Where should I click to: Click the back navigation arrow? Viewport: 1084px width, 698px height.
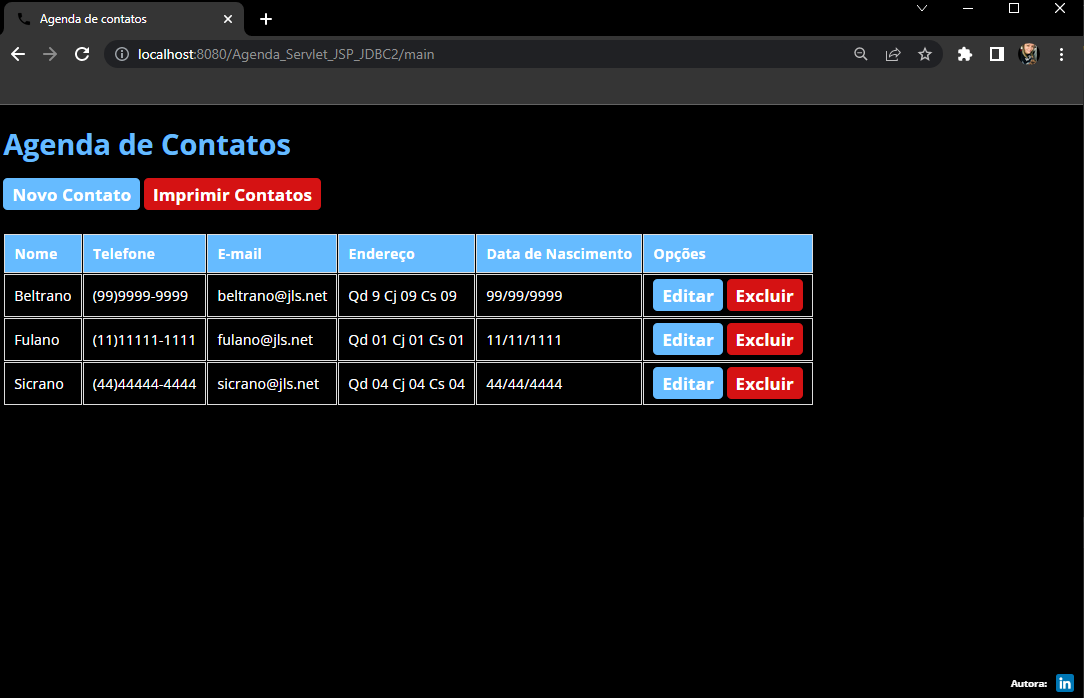tap(17, 54)
